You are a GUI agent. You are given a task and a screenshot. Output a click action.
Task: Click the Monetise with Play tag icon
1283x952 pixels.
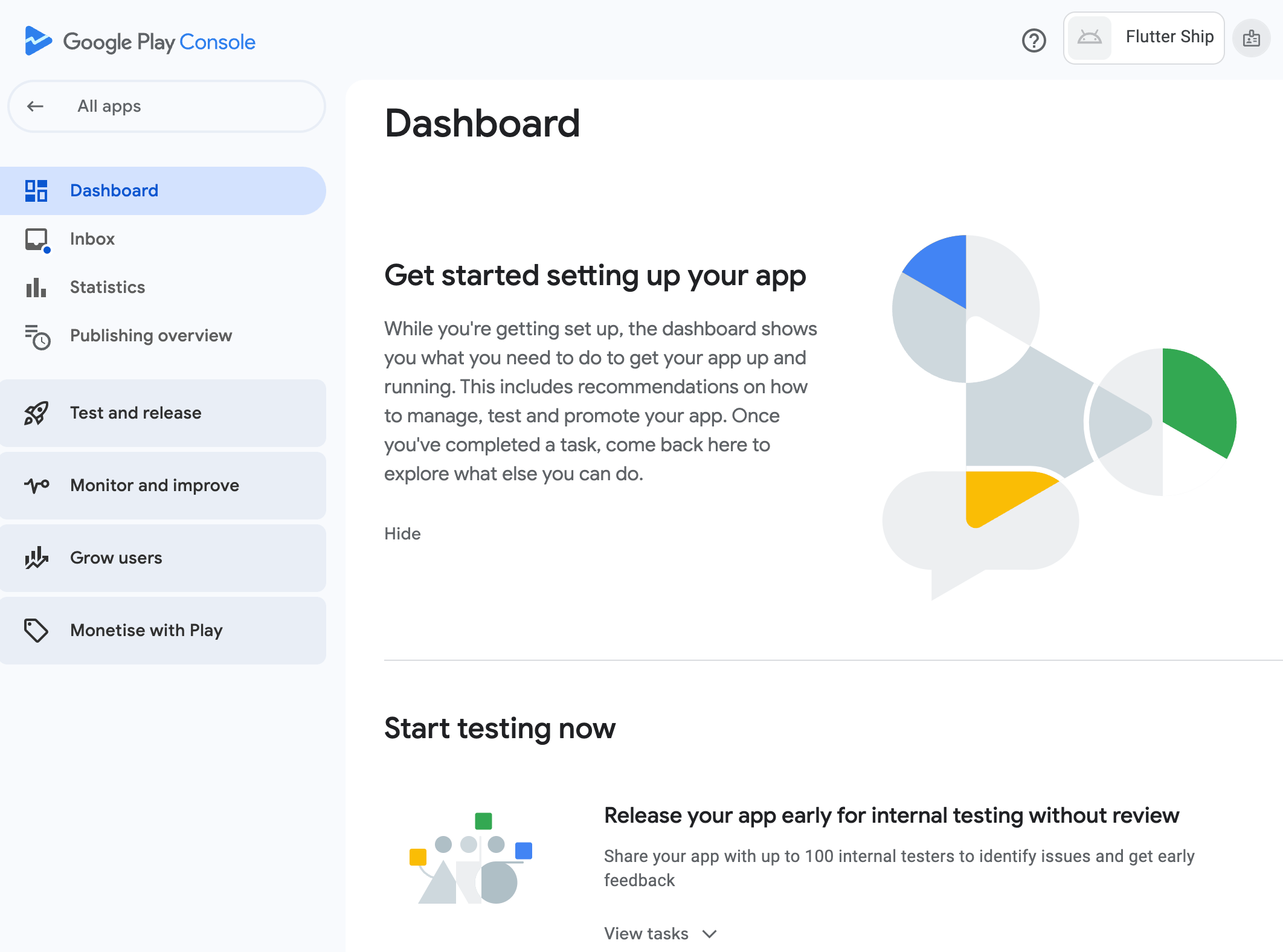tap(36, 631)
